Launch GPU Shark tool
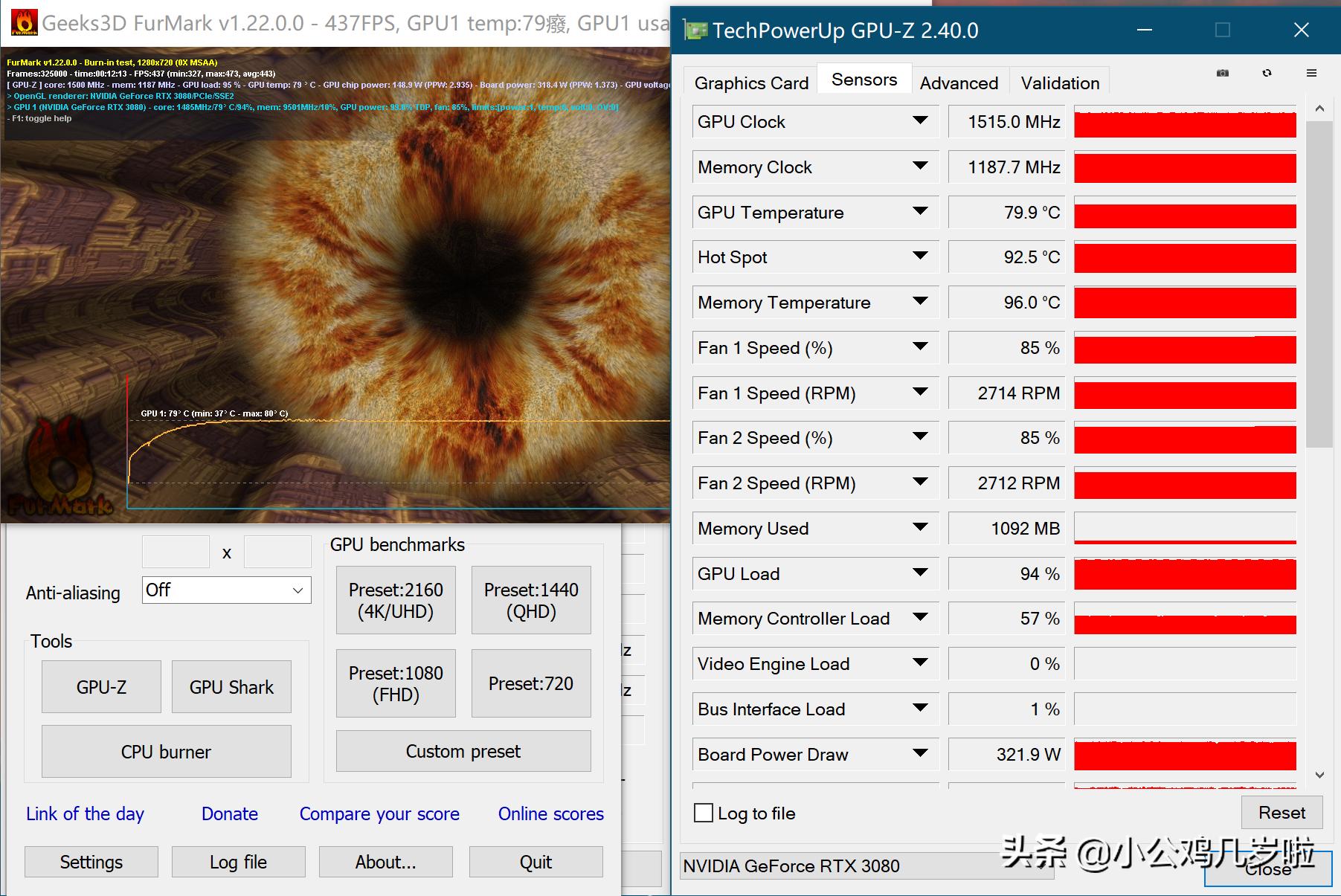This screenshot has width=1341, height=896. [231, 687]
